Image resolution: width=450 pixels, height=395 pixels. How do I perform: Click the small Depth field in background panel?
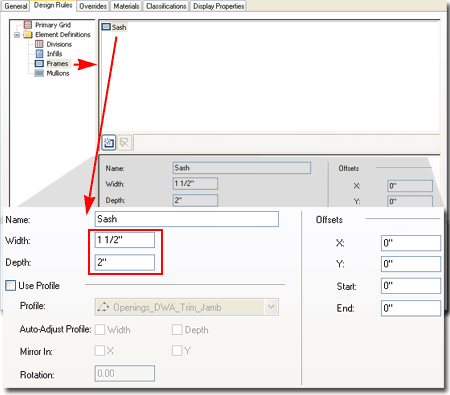pos(195,200)
